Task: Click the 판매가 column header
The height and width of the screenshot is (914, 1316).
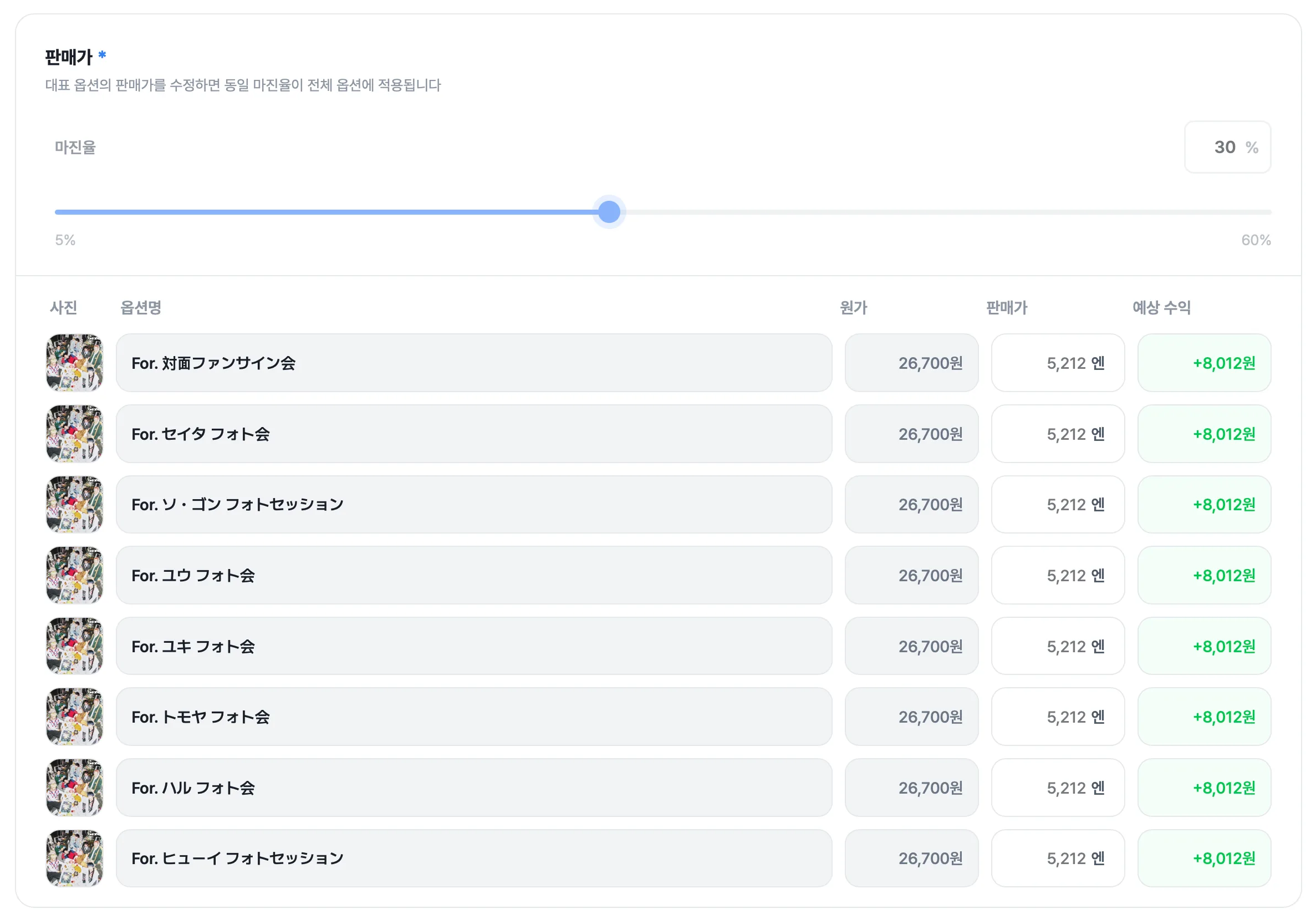Action: coord(1007,307)
